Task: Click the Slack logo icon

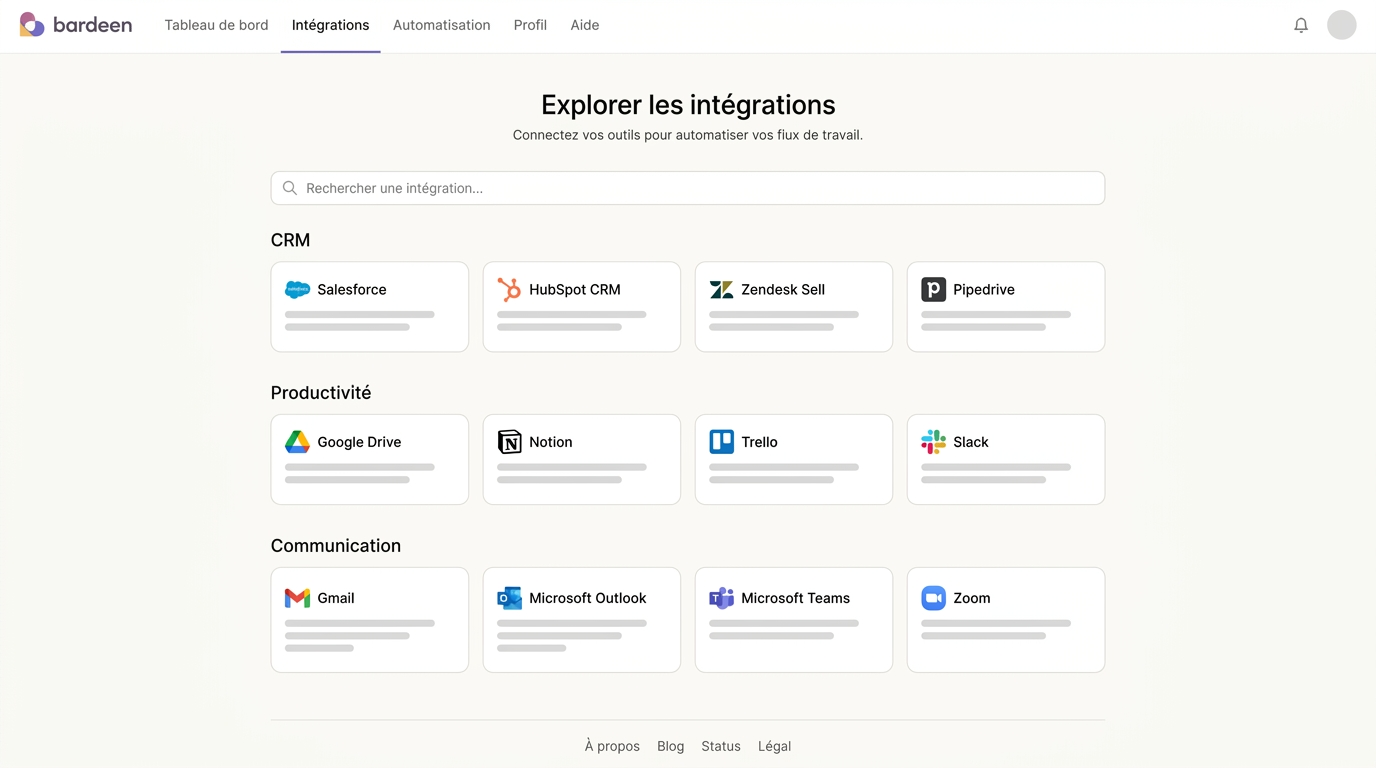Action: [933, 442]
